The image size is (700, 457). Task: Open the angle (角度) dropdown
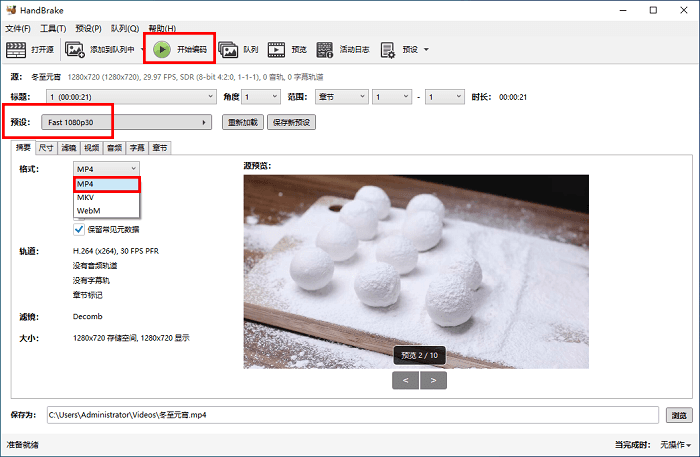pyautogui.click(x=261, y=97)
